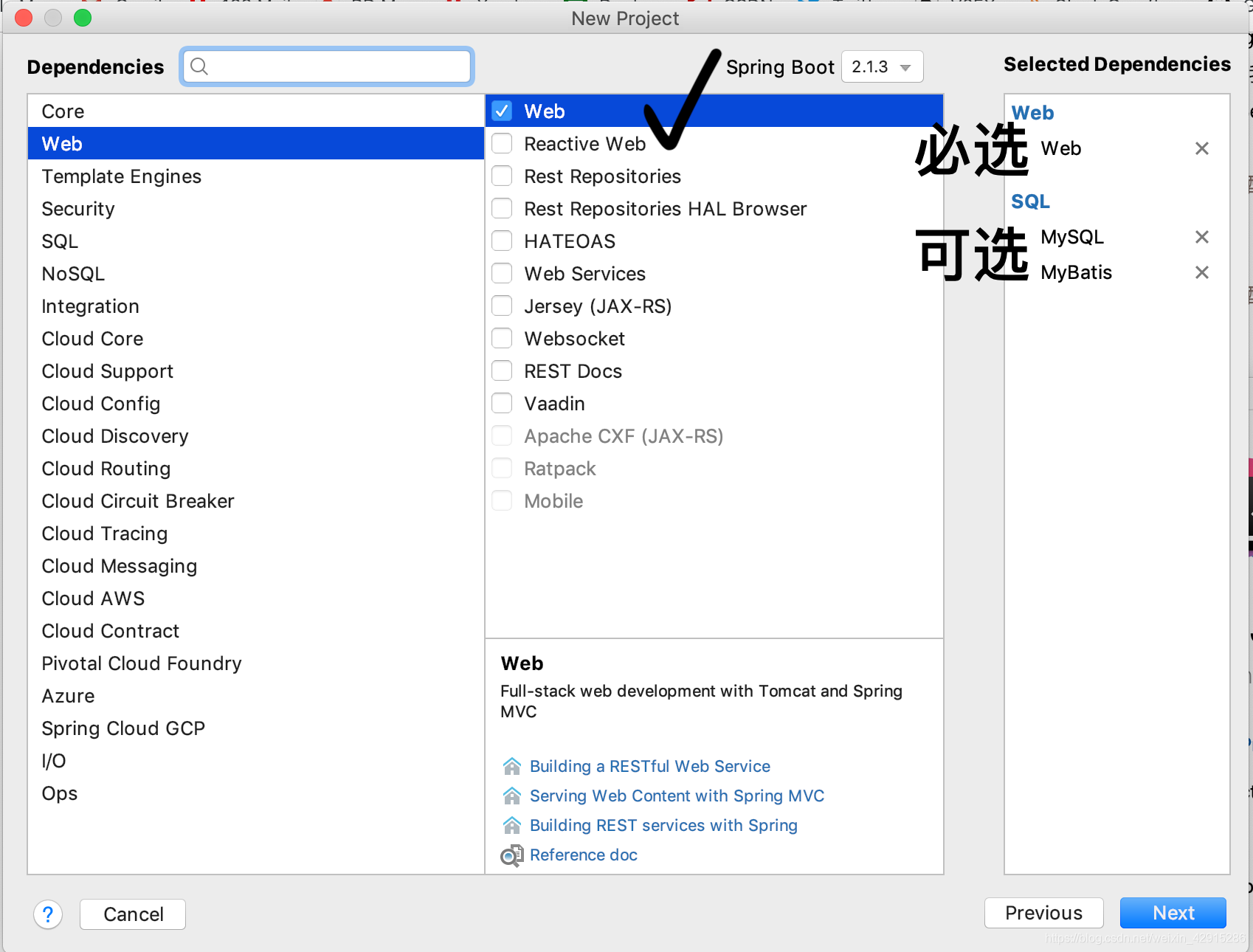Screen dimensions: 1253x952
Task: Cancel the New Project dialog
Action: click(x=133, y=914)
